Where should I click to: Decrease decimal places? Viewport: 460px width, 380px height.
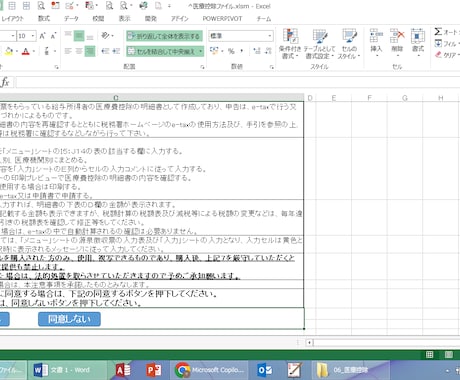(x=268, y=51)
